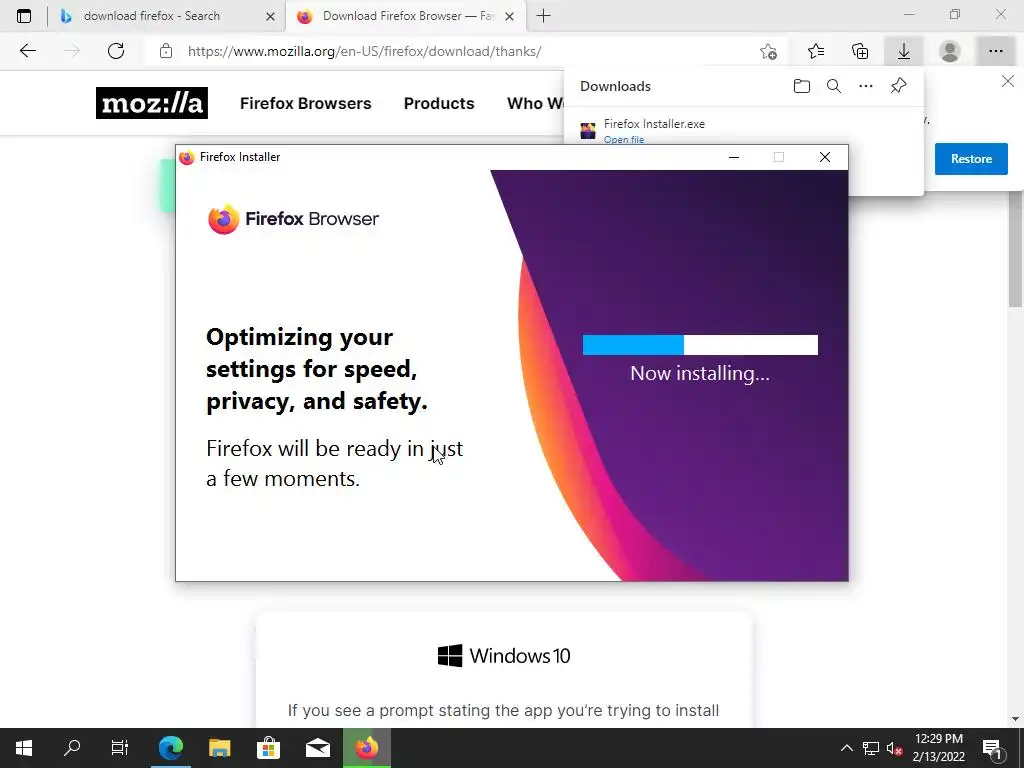This screenshot has height=768, width=1024.
Task: Open the Windows Start menu
Action: [24, 748]
